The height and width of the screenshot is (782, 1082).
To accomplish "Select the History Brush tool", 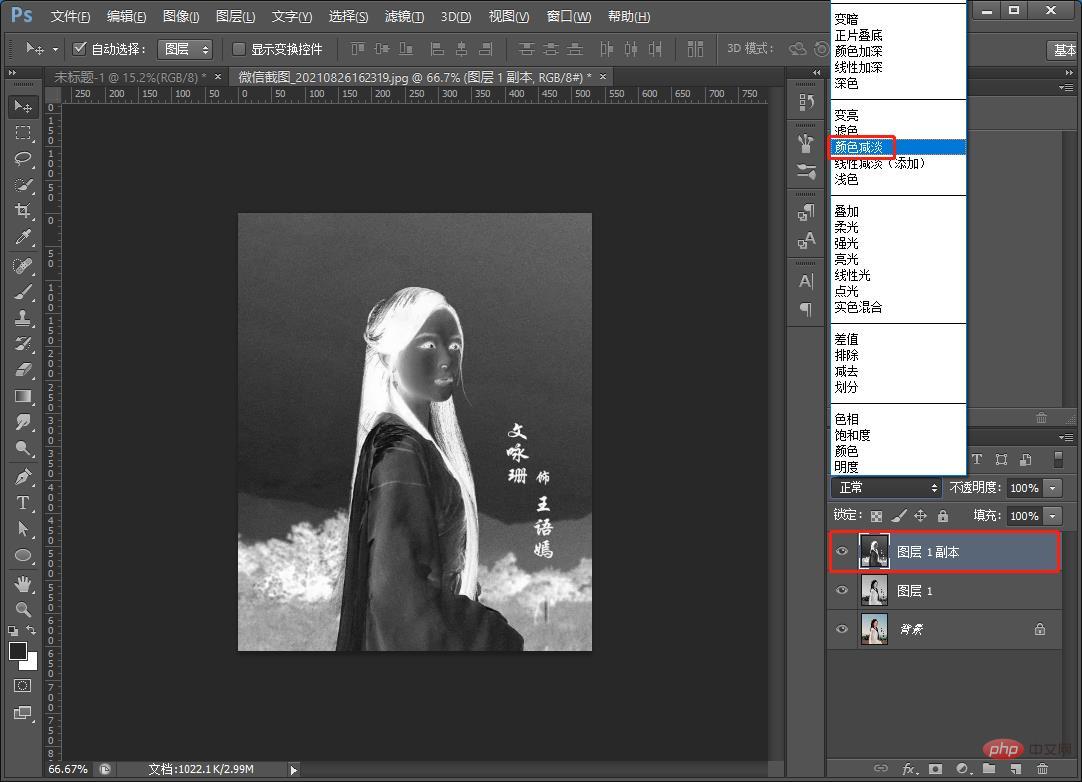I will pos(23,344).
